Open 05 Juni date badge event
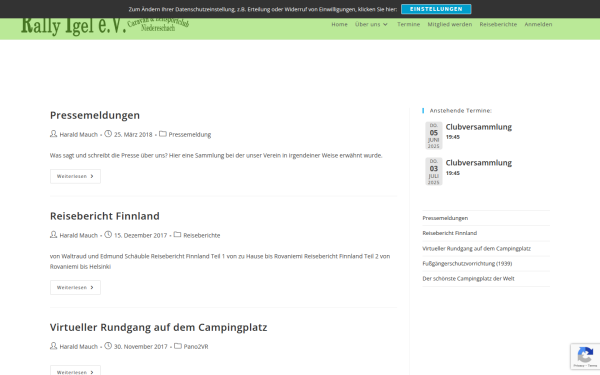600x375 pixels. [434, 135]
